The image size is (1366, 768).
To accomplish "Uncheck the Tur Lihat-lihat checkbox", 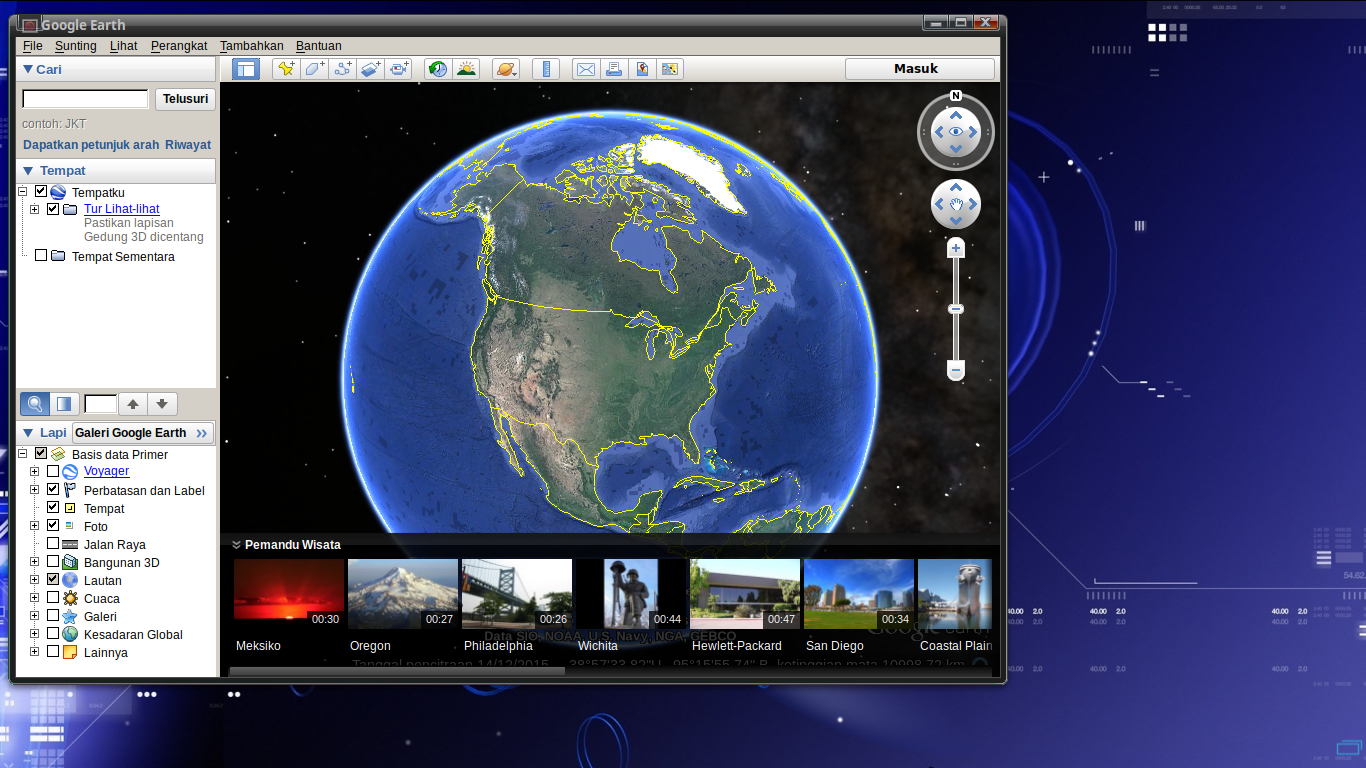I will coord(53,209).
